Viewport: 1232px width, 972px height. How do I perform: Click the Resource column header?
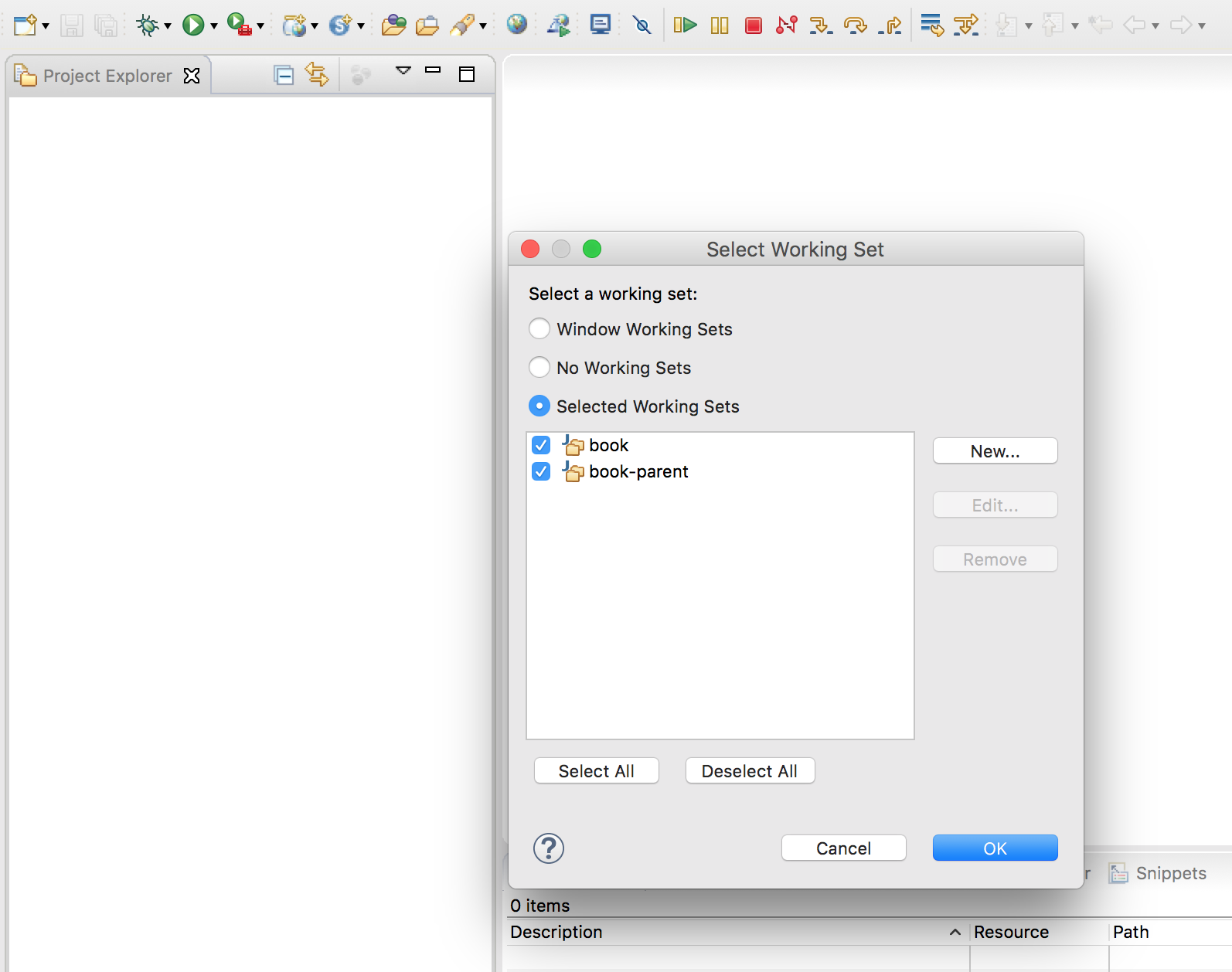[x=1040, y=932]
